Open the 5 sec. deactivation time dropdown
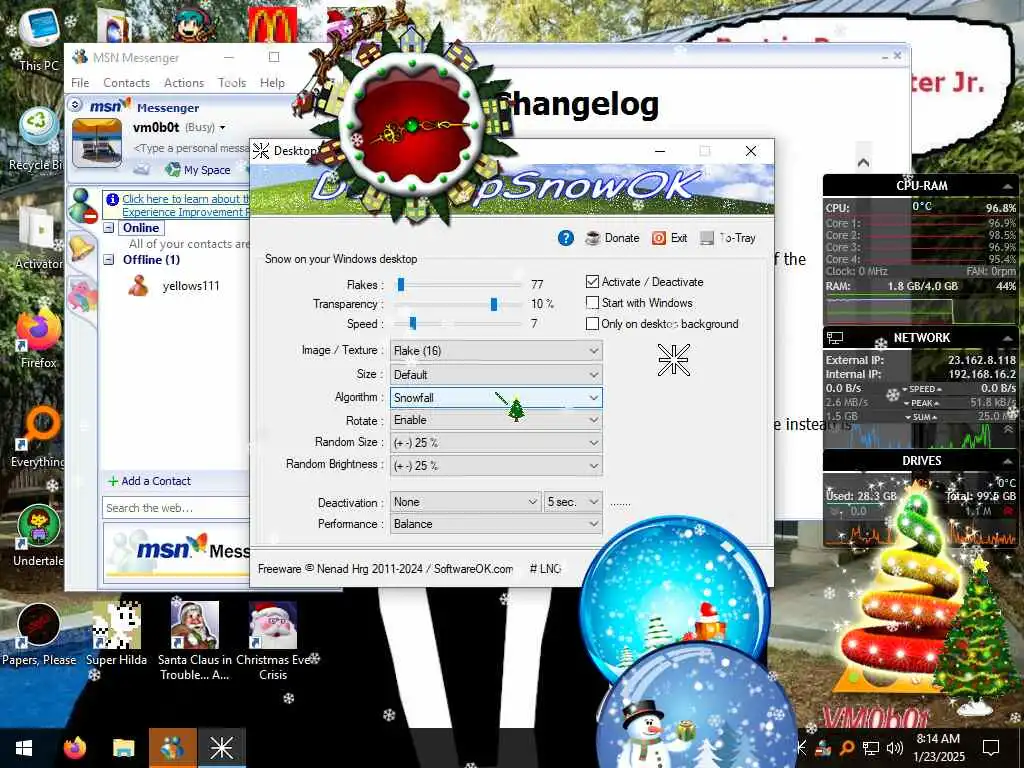 pyautogui.click(x=573, y=502)
